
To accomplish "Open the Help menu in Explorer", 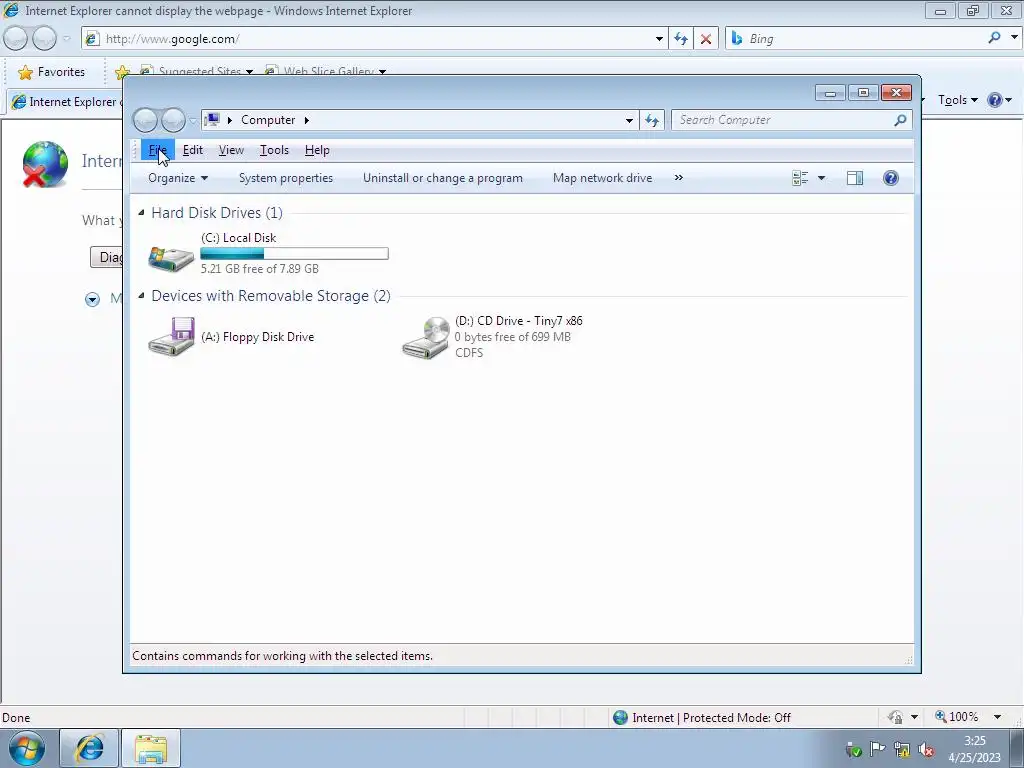I will [x=317, y=150].
